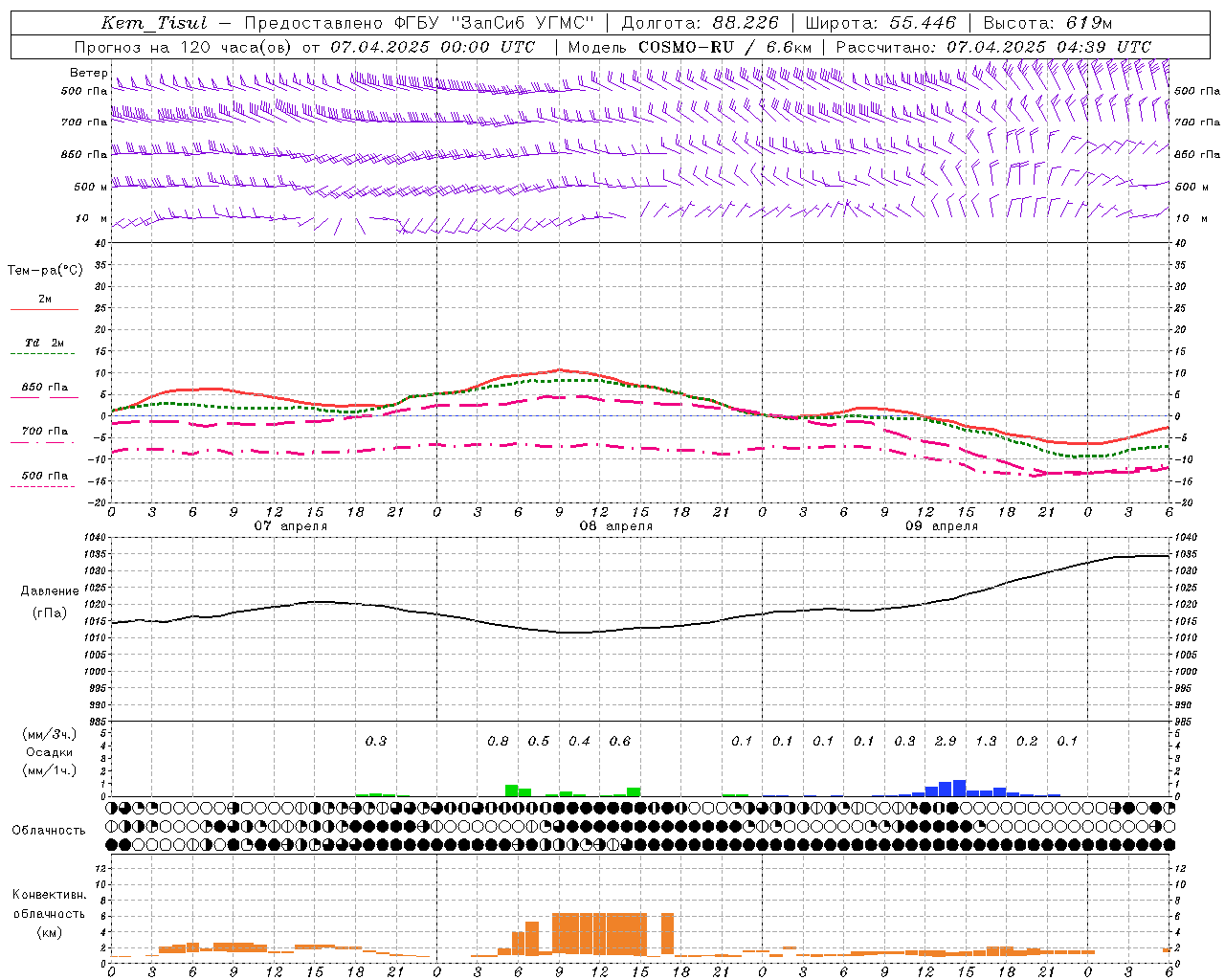Viewport: 1225px width, 980px height.
Task: Select the model name COSMO-RU / 6.6км
Action: [724, 47]
